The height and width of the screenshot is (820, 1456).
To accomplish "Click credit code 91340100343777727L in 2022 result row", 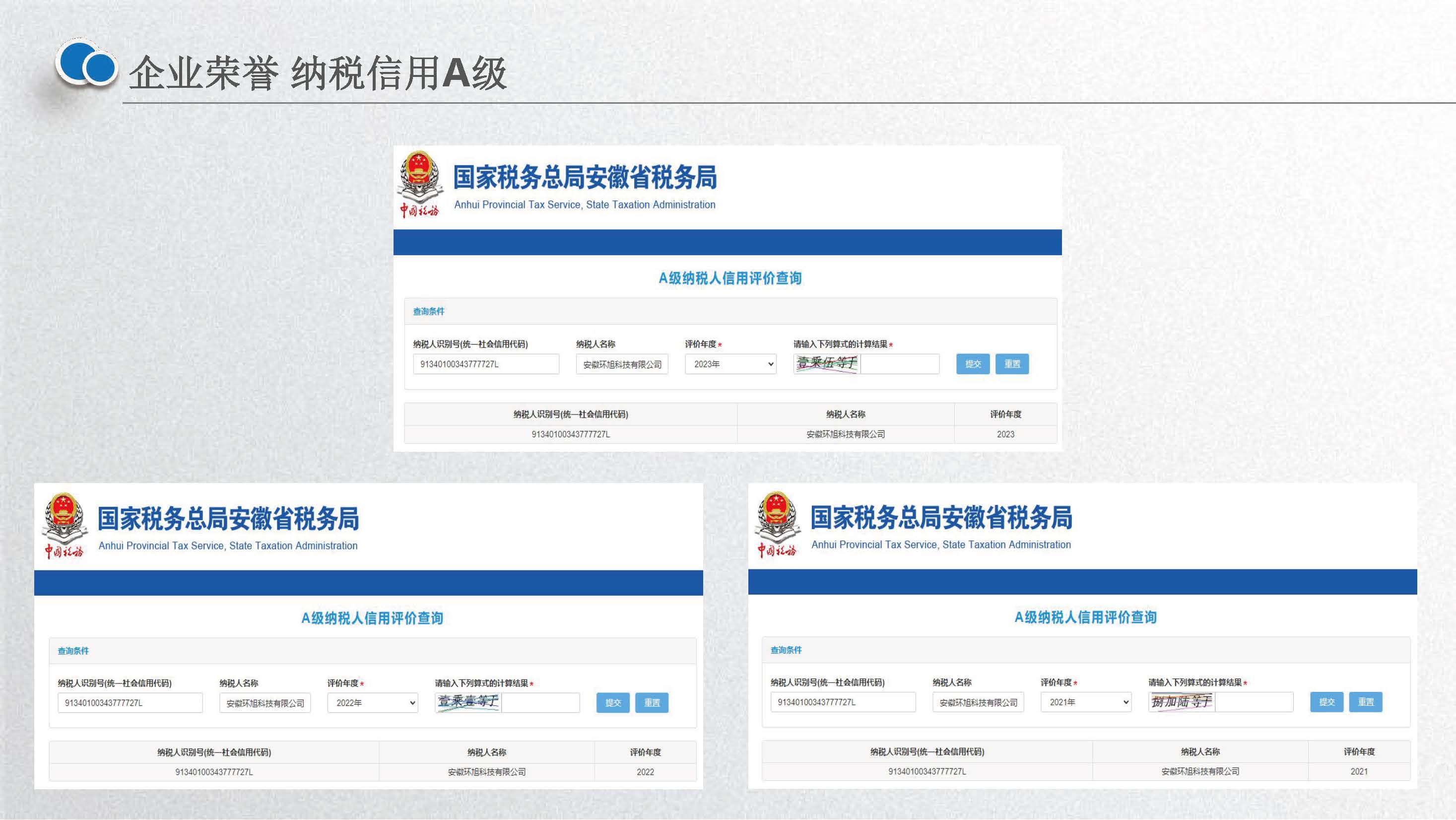I will 214,772.
